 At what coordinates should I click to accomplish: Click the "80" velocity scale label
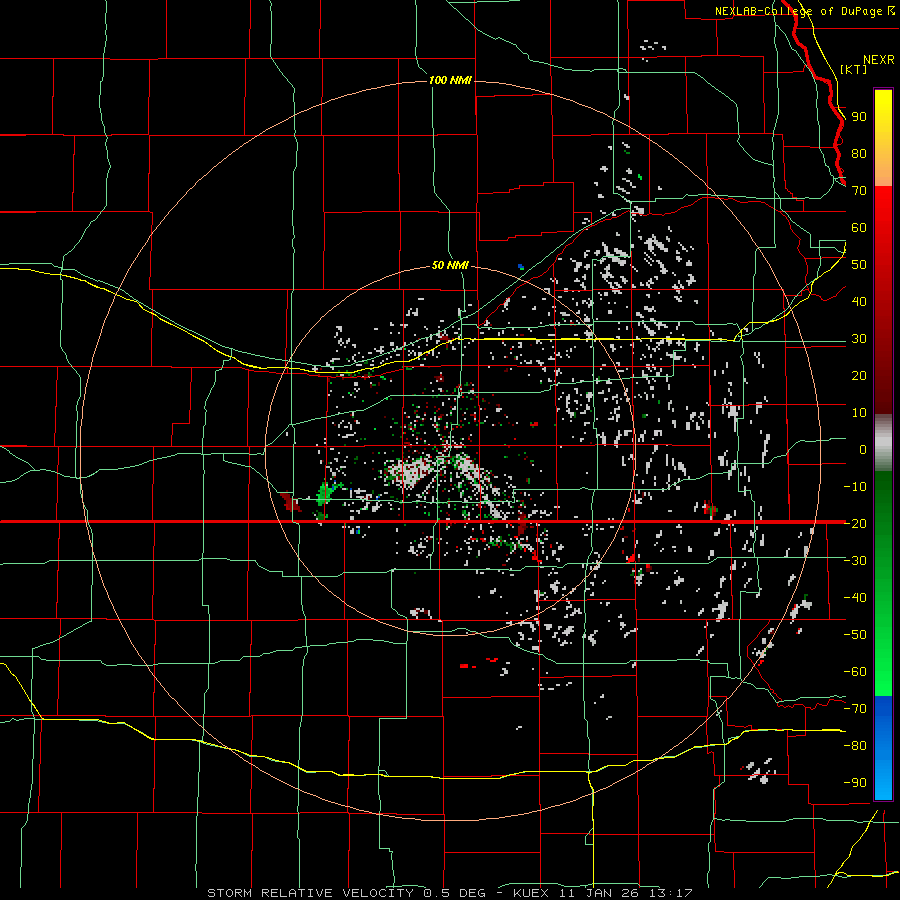tap(859, 154)
